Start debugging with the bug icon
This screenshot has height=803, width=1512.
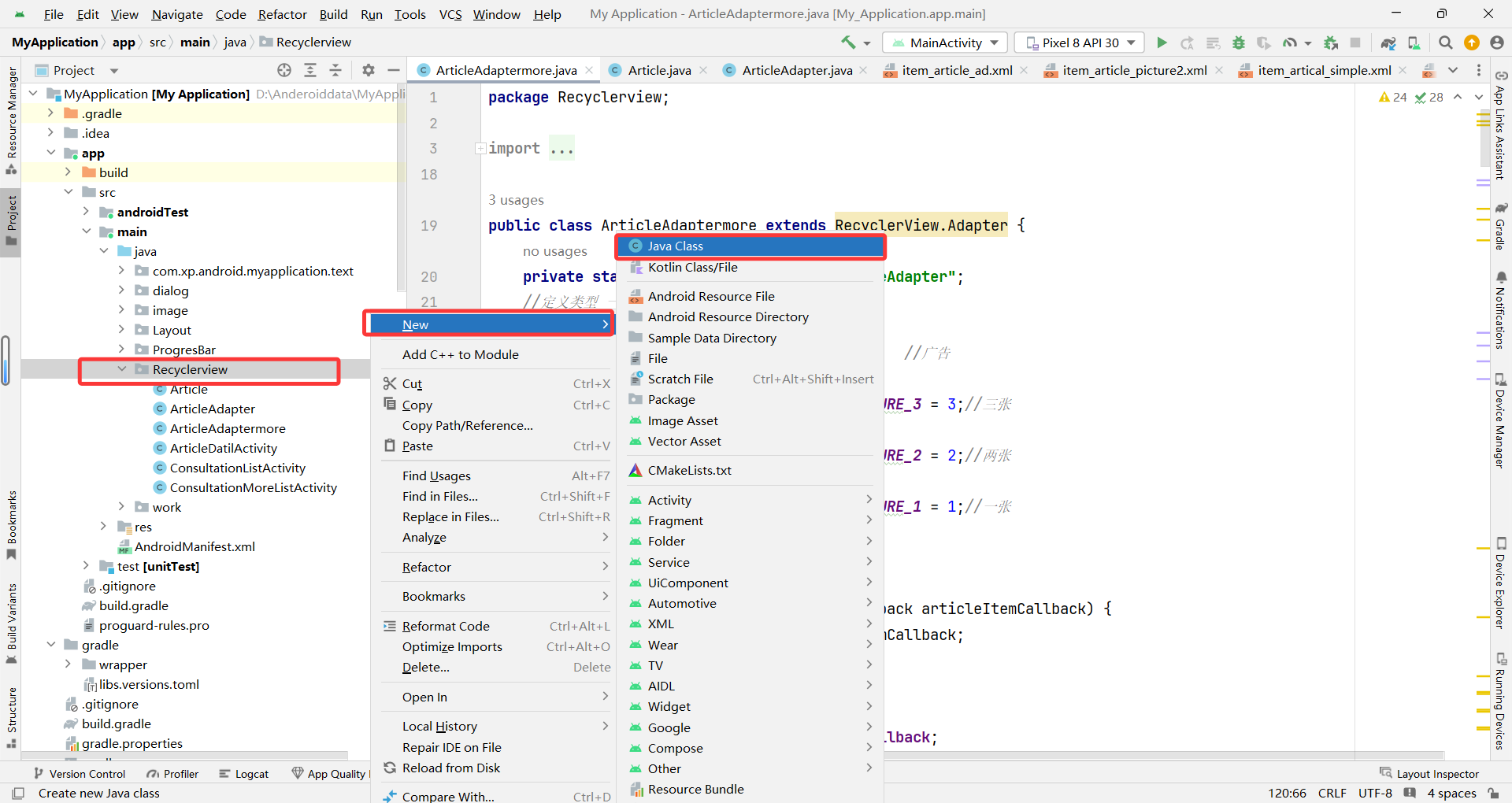pyautogui.click(x=1239, y=43)
